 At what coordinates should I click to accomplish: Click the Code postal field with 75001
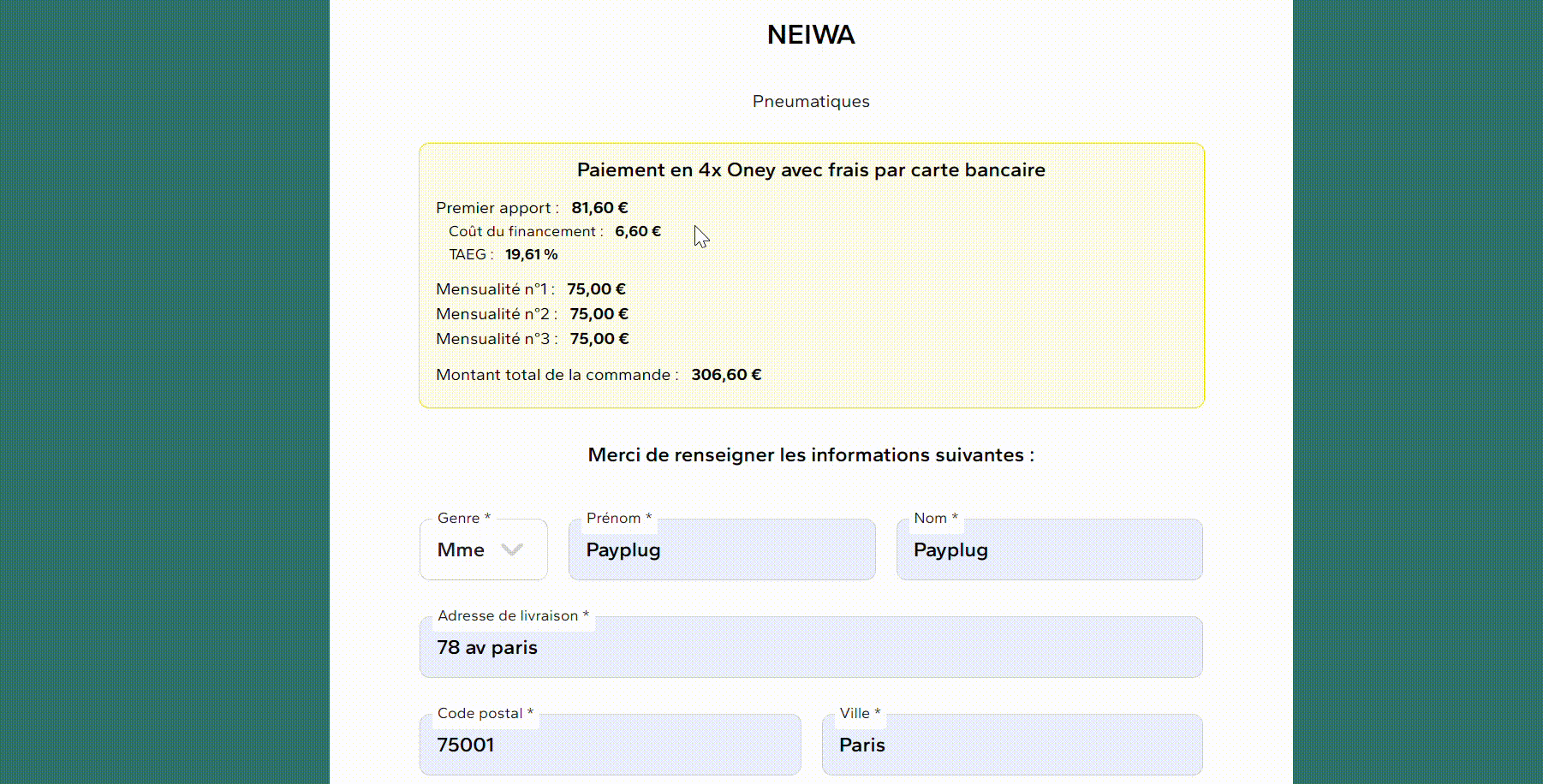click(611, 745)
